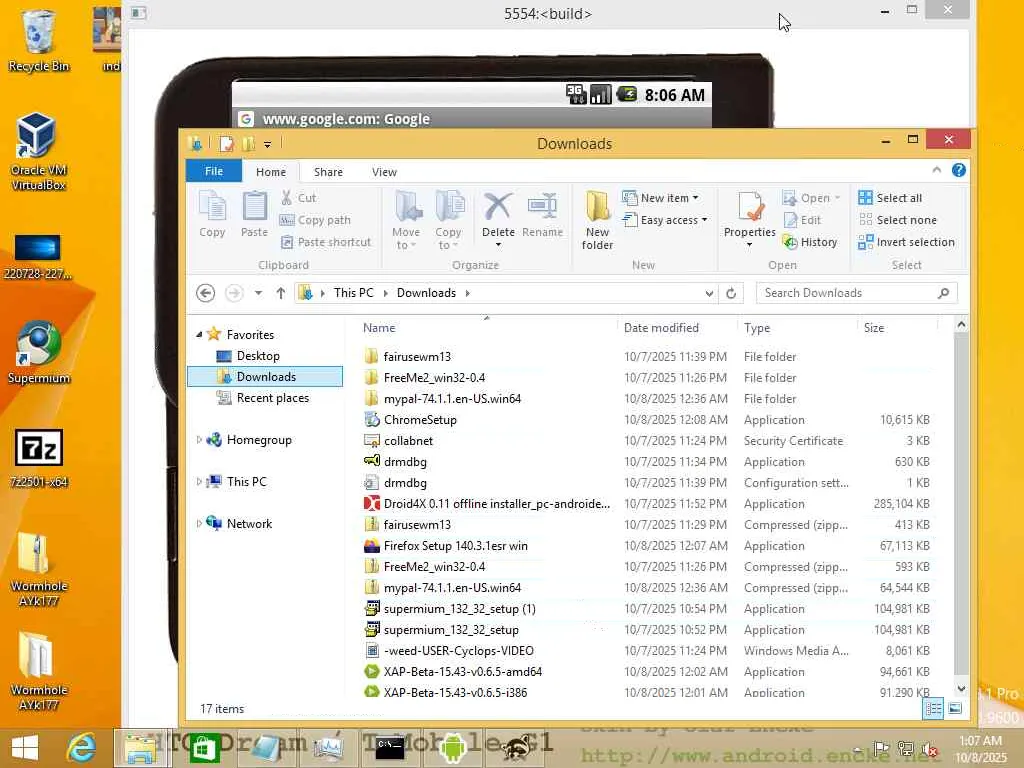Select supermium_132_32_setup (1) file
Image resolution: width=1024 pixels, height=768 pixels.
[649, 609]
